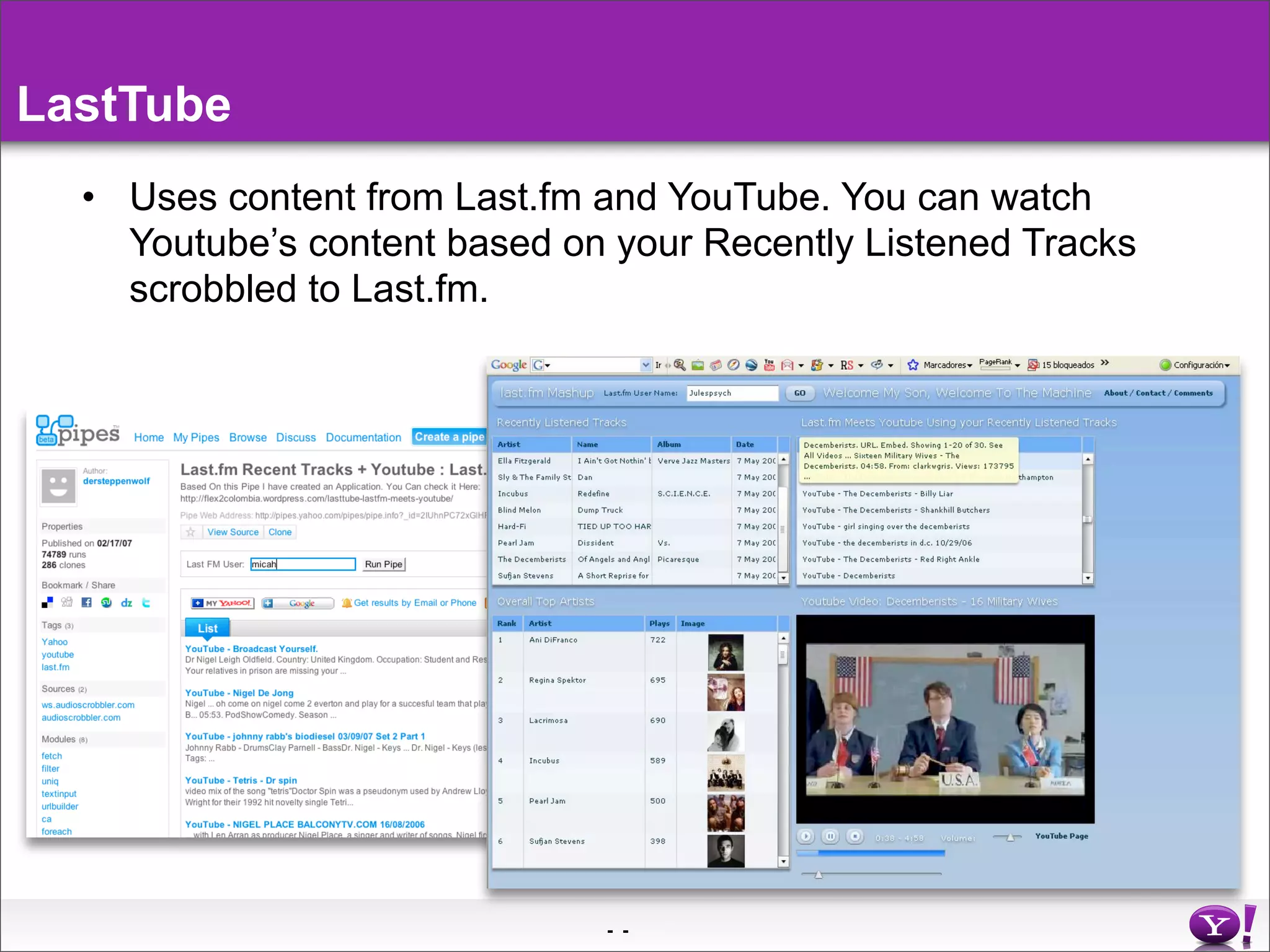Open the Home page in Pipes

149,438
